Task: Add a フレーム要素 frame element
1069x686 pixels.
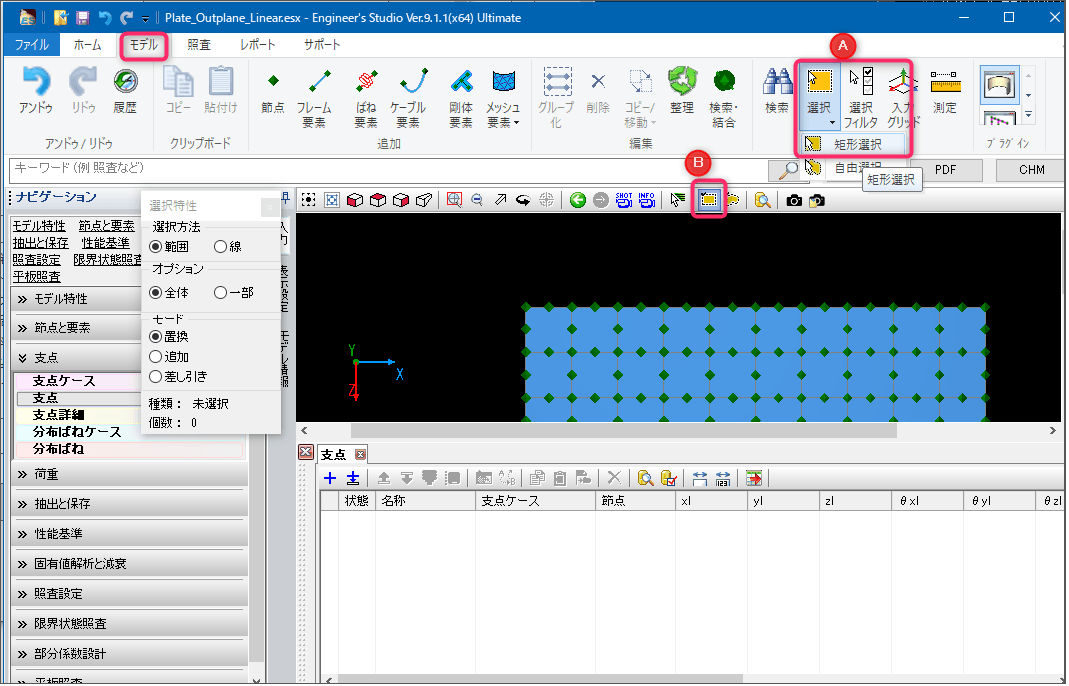Action: [x=314, y=97]
